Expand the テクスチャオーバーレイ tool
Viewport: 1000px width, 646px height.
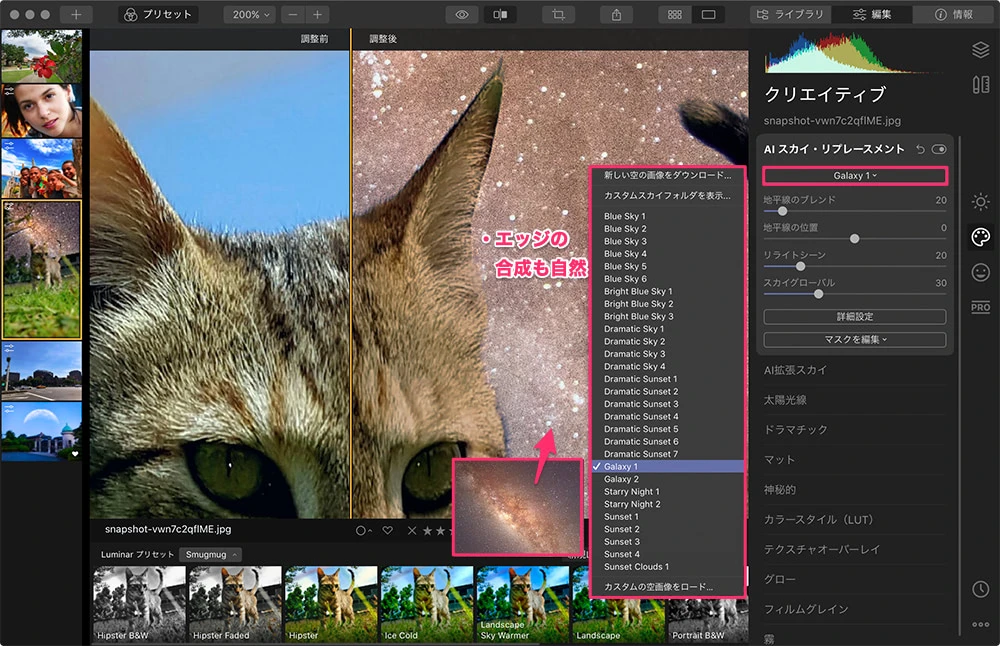click(x=821, y=549)
